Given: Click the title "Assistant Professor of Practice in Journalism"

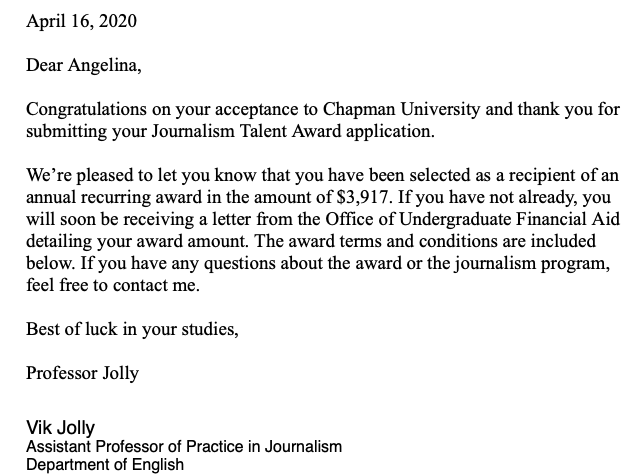Looking at the screenshot, I should pos(184,446).
